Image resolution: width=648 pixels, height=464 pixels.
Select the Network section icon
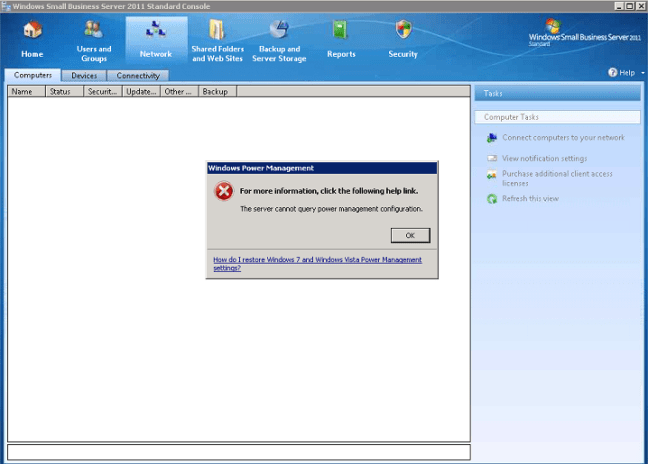tap(156, 30)
